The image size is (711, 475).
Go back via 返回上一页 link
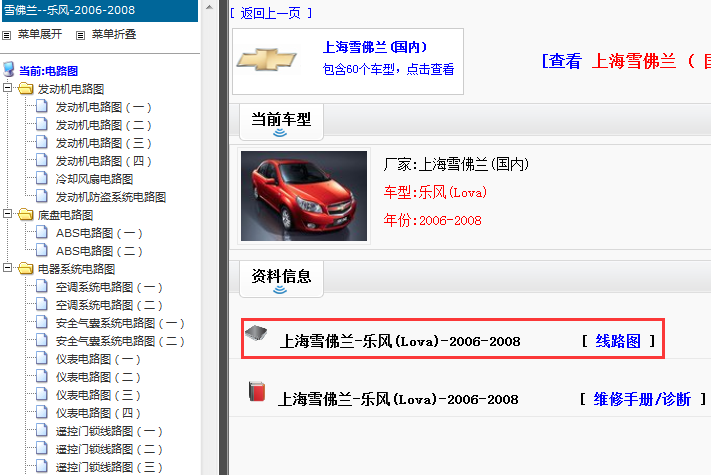pyautogui.click(x=271, y=13)
